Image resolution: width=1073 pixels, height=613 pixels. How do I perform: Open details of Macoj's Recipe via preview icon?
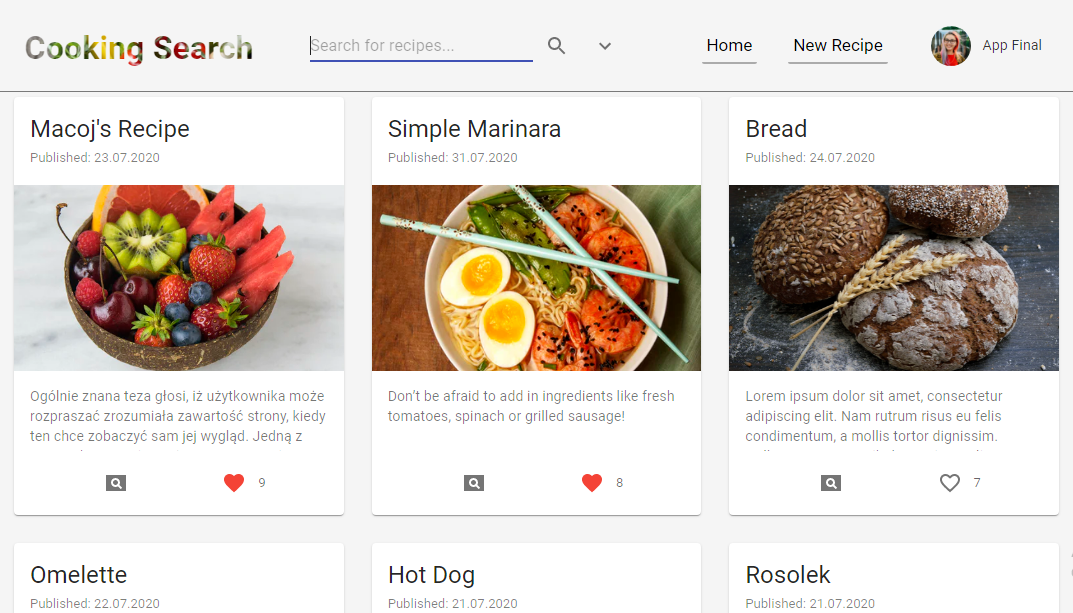(116, 483)
